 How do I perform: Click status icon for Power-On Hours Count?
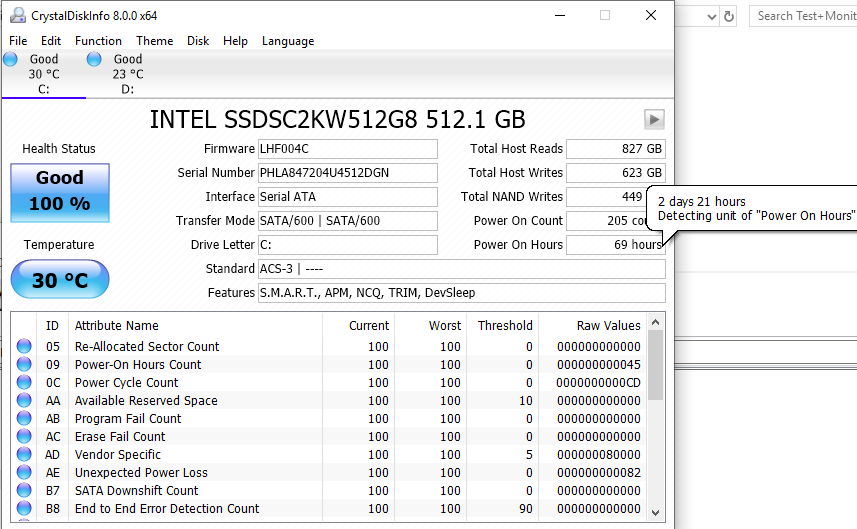point(24,364)
